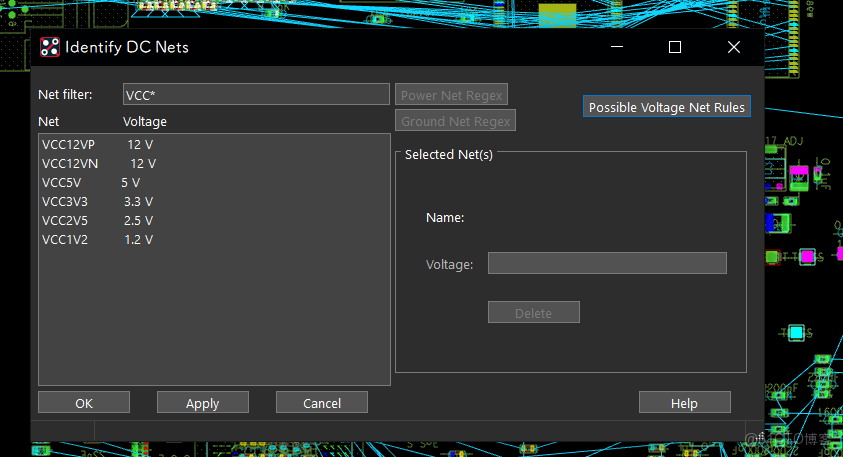This screenshot has width=843, height=457.
Task: Click the Identify DC Nets app icon
Action: click(50, 47)
